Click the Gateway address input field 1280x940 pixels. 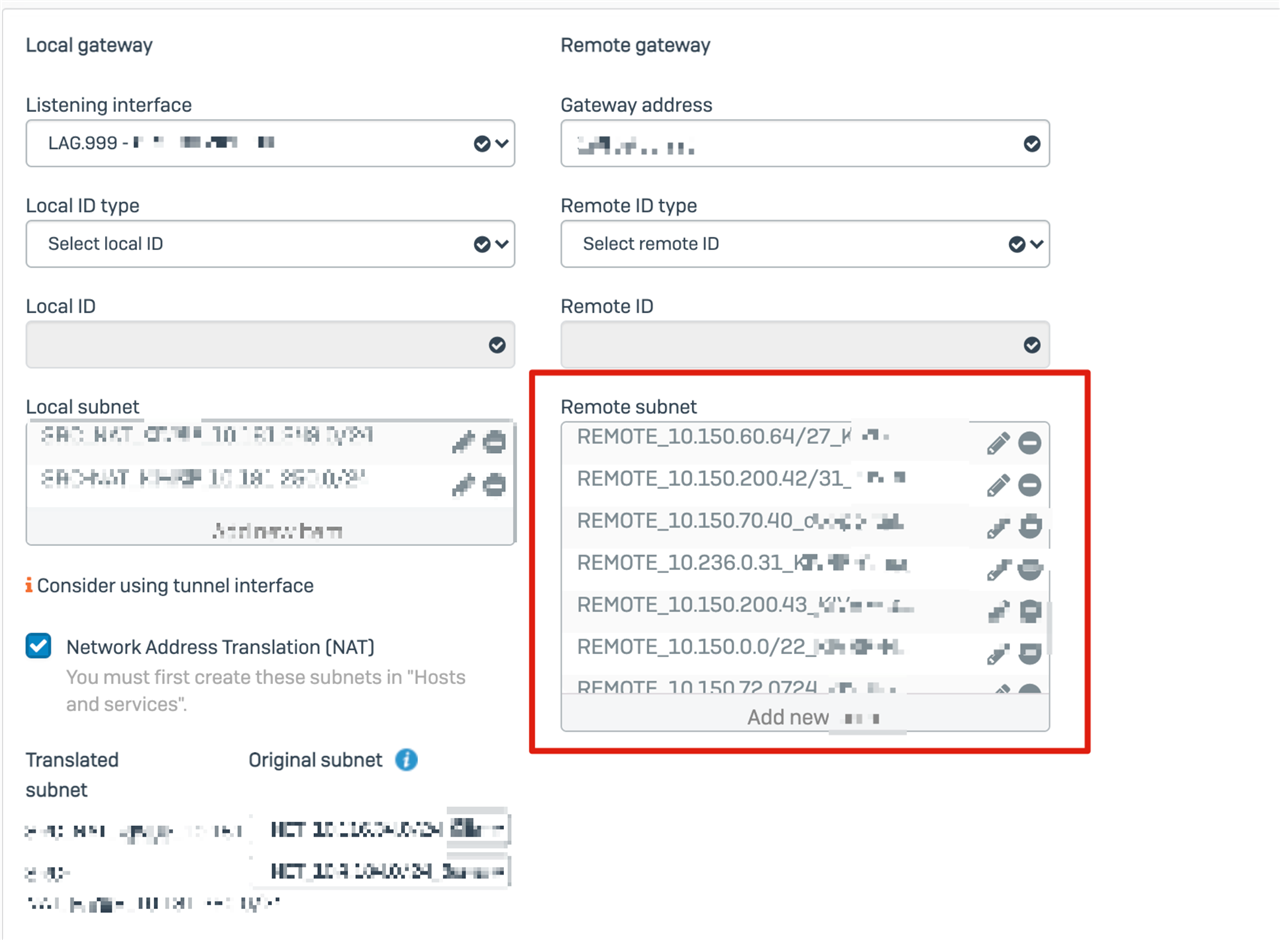click(805, 143)
